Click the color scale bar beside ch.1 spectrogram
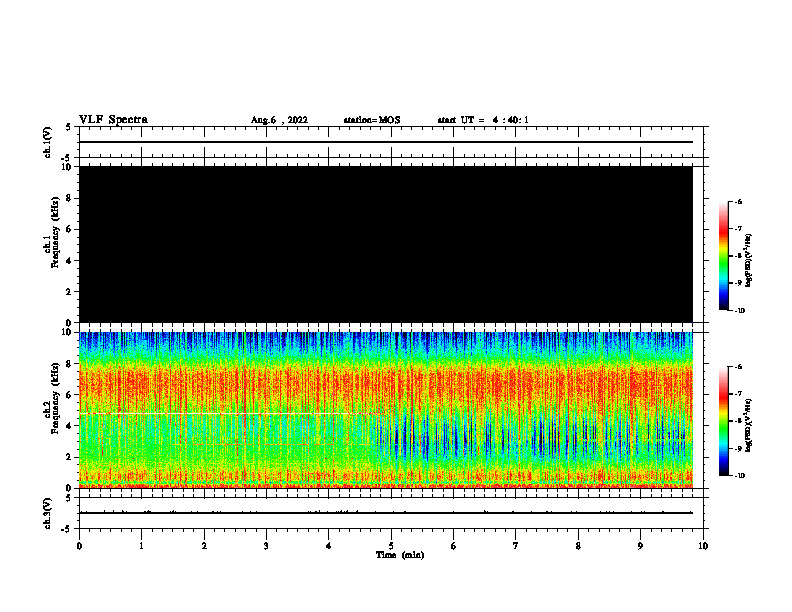Screen dimensions: 792x612 724,256
